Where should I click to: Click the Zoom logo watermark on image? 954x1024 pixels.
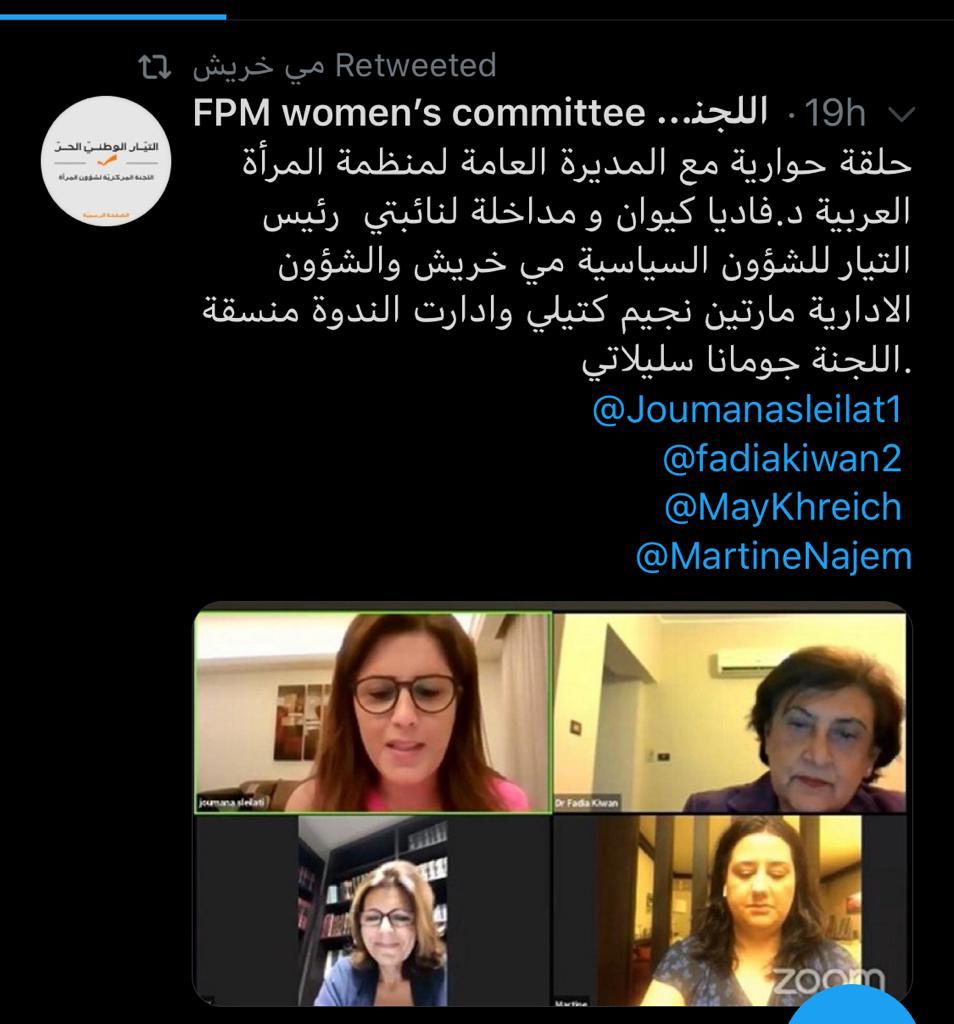pyautogui.click(x=828, y=979)
